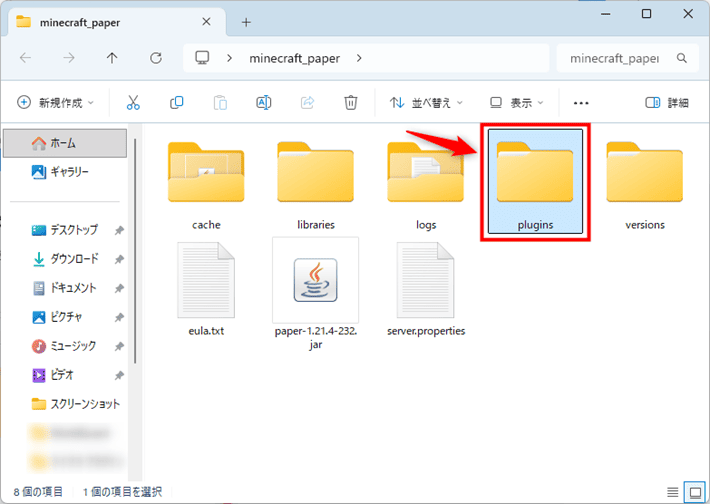710x504 pixels.
Task: Click the search magnifier icon
Action: 681,58
